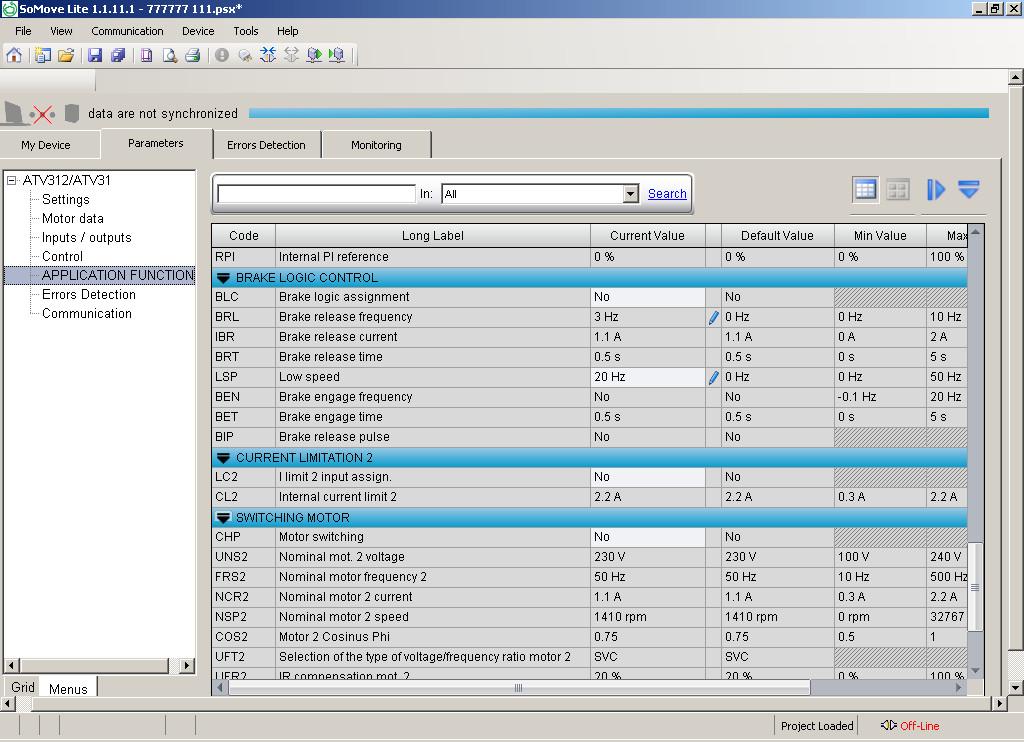The height and width of the screenshot is (742, 1024).
Task: Select the Parameters tab
Action: (155, 143)
